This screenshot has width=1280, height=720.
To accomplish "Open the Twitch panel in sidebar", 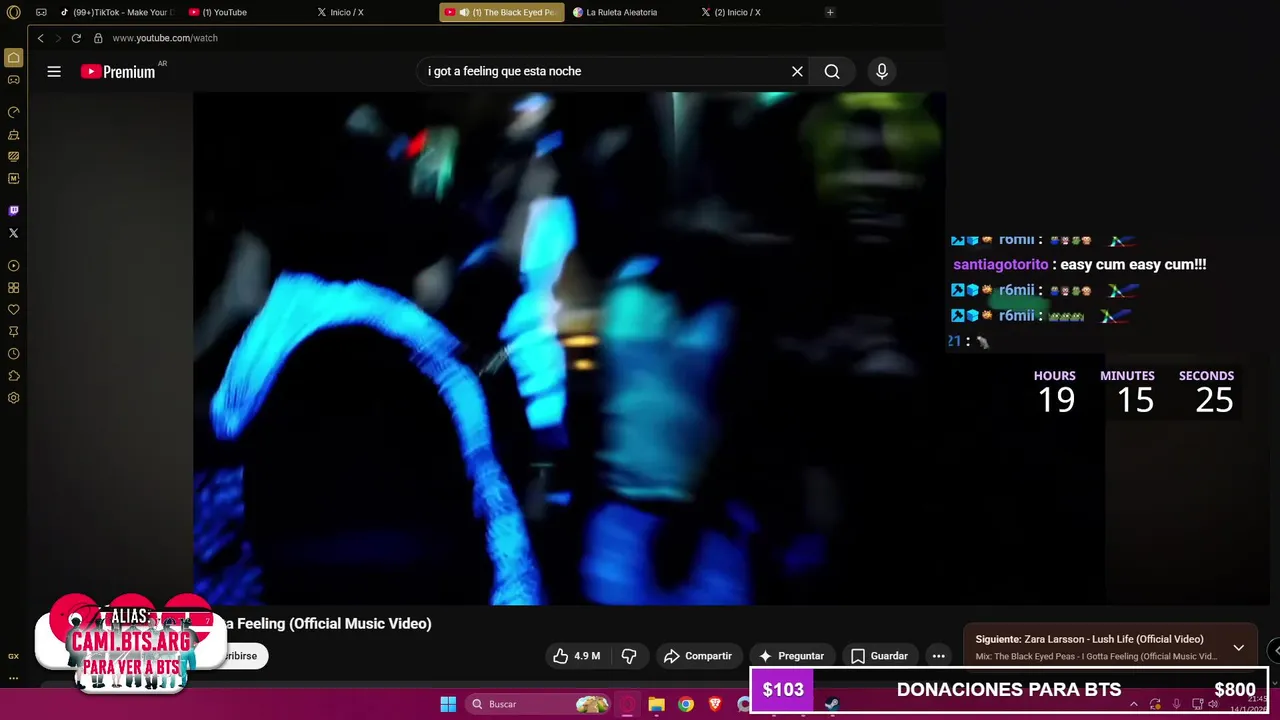I will pyautogui.click(x=13, y=211).
